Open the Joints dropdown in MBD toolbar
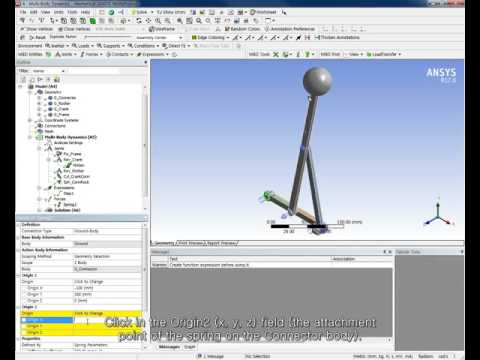This screenshot has height=360, width=480. [66, 54]
